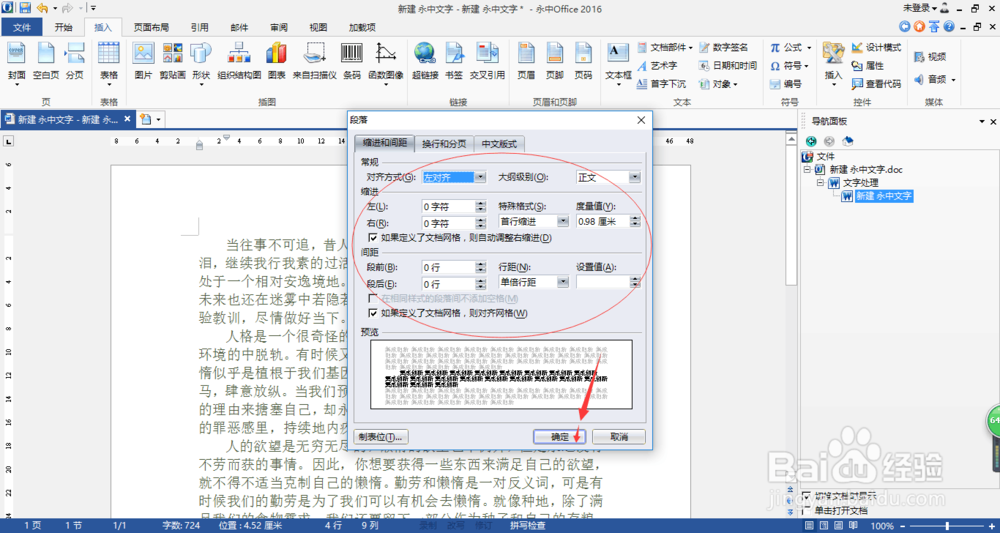Expand the 公式 formula dropdown
The height and width of the screenshot is (533, 1000).
tap(809, 48)
